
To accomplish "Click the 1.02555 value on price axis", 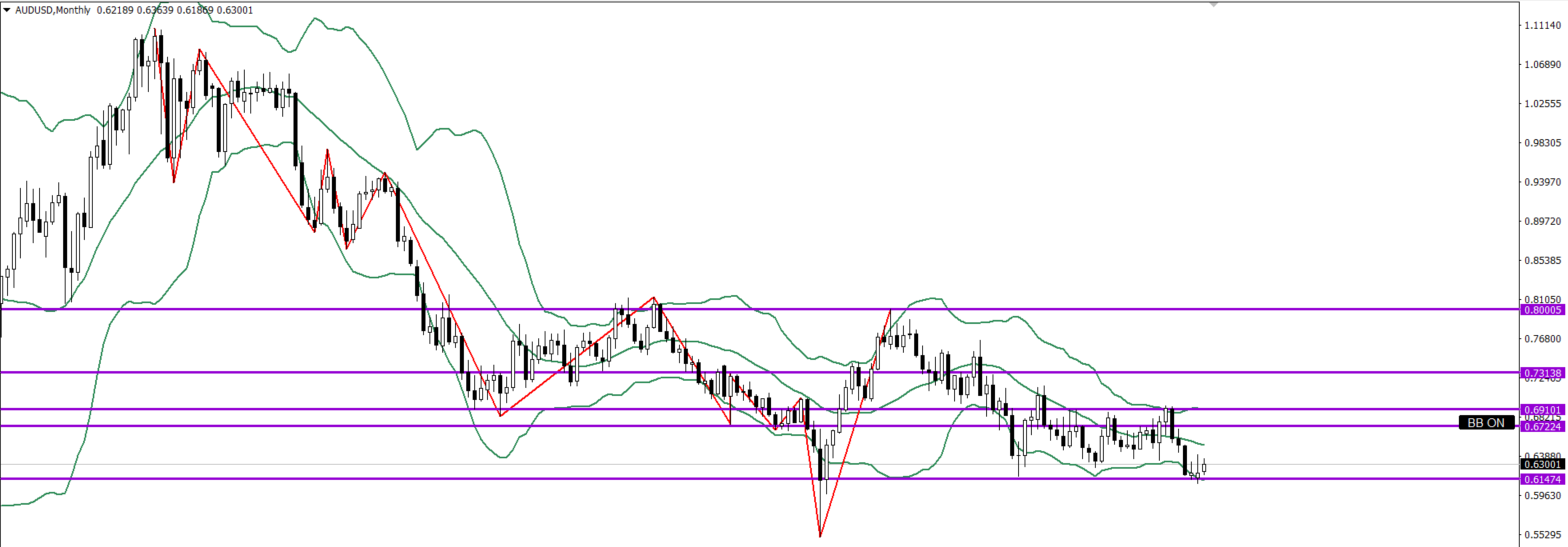I will pyautogui.click(x=1541, y=104).
